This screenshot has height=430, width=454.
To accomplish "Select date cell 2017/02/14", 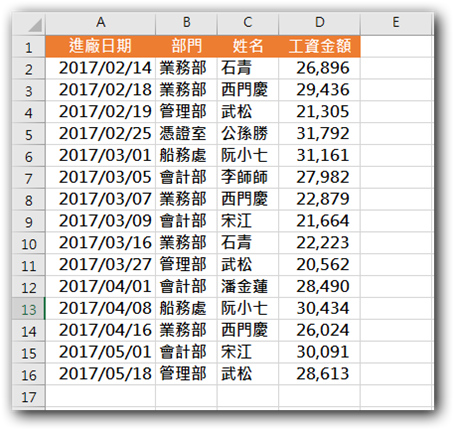I will tap(100, 68).
